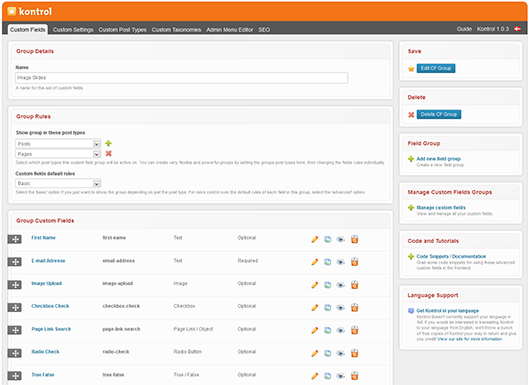This screenshot has height=385, width=530.
Task: Toggle visibility of Radio Check field
Action: coord(341,353)
